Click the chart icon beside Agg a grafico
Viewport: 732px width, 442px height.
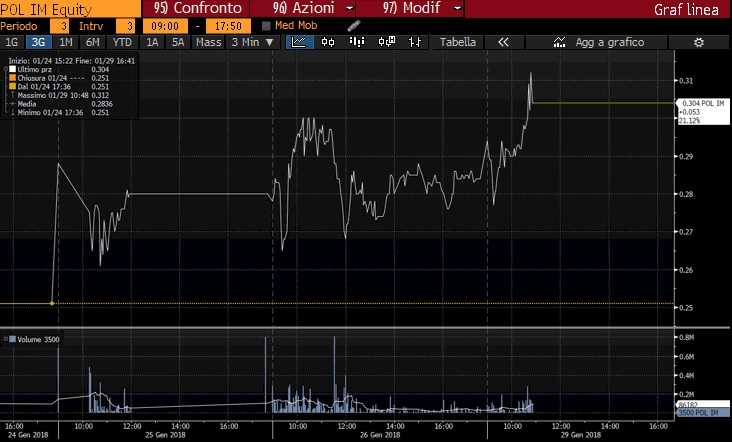click(559, 42)
